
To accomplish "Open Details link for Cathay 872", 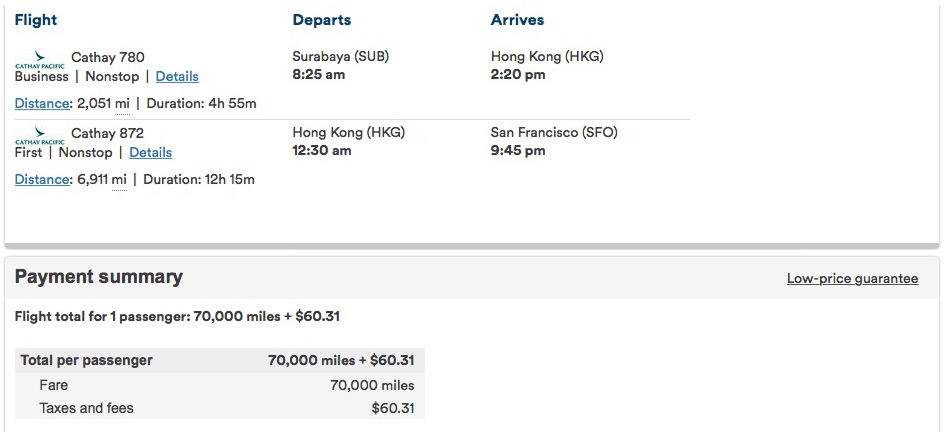I will (151, 152).
